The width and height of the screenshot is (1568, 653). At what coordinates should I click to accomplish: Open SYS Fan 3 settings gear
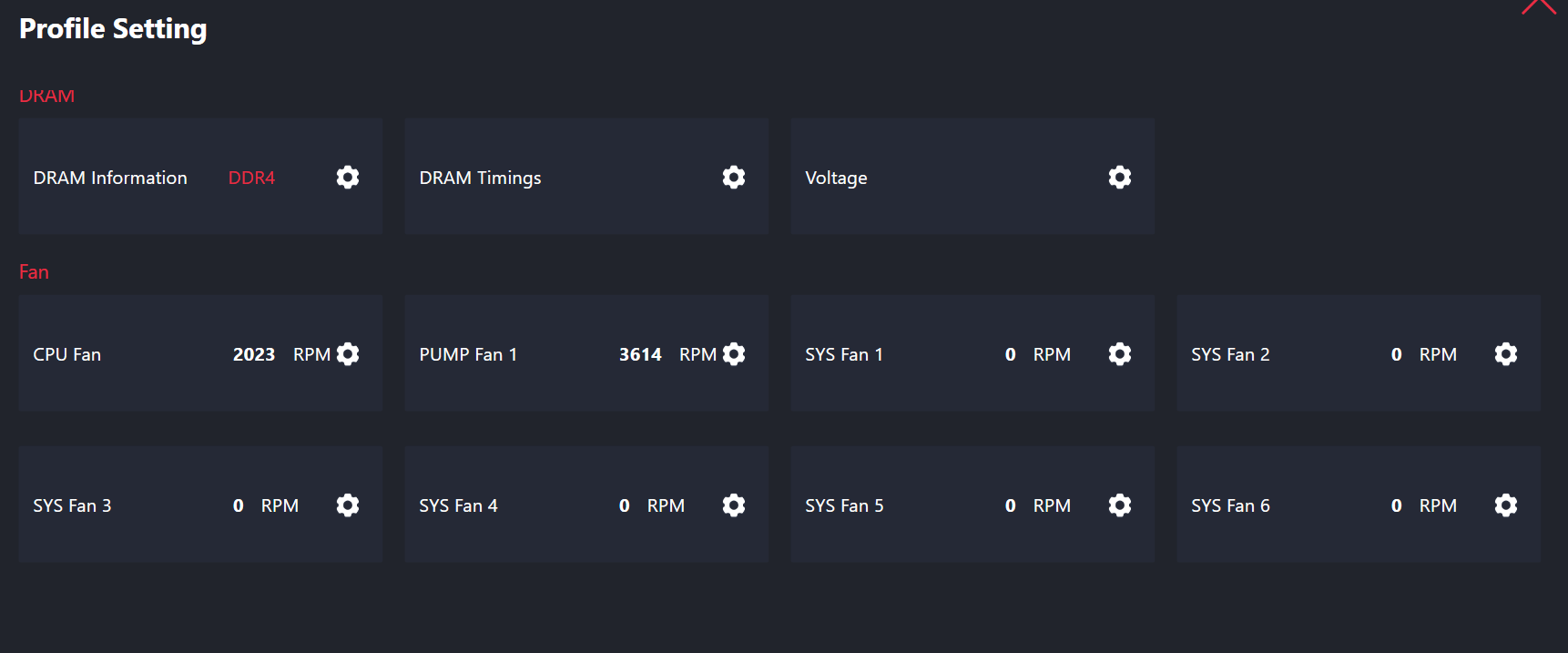click(x=348, y=505)
